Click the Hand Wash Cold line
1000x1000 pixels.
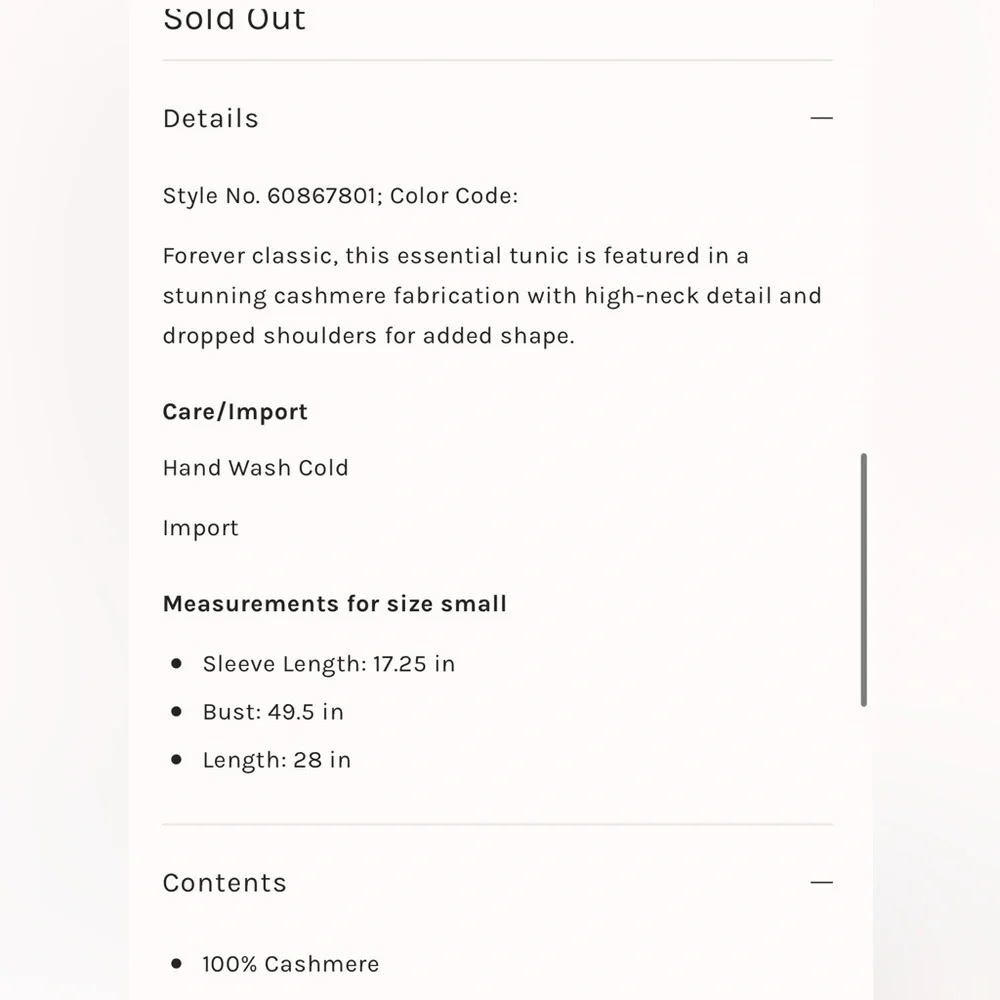[256, 467]
